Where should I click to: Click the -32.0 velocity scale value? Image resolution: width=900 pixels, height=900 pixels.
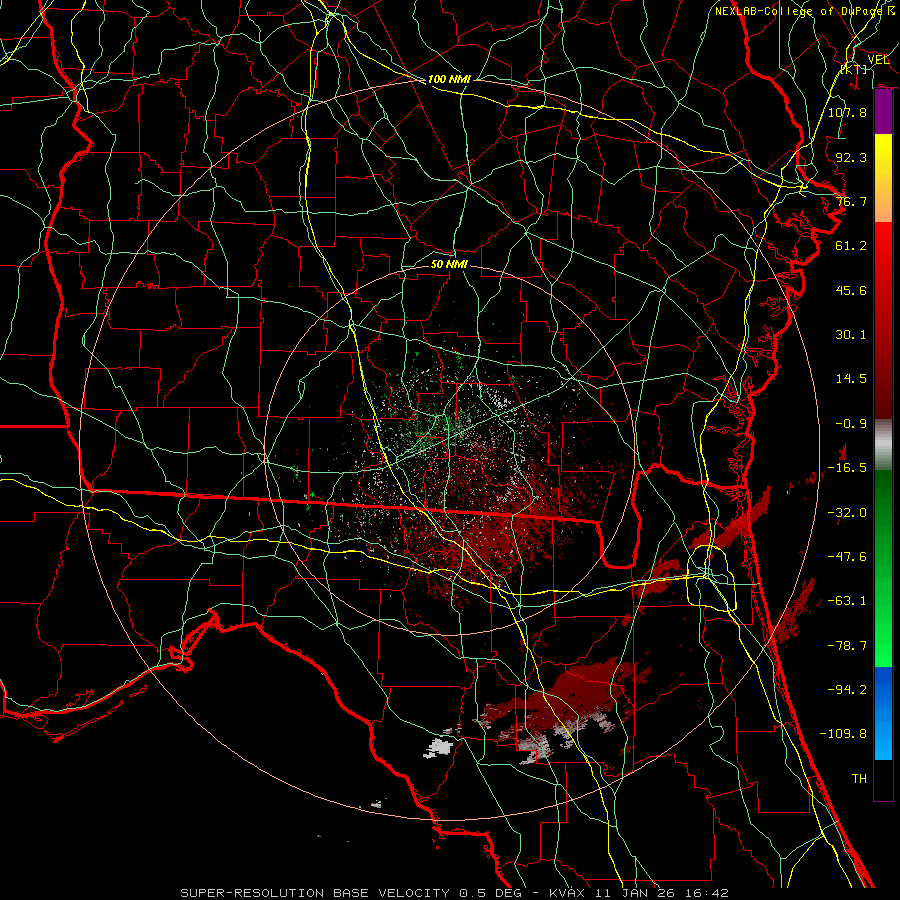pos(847,513)
